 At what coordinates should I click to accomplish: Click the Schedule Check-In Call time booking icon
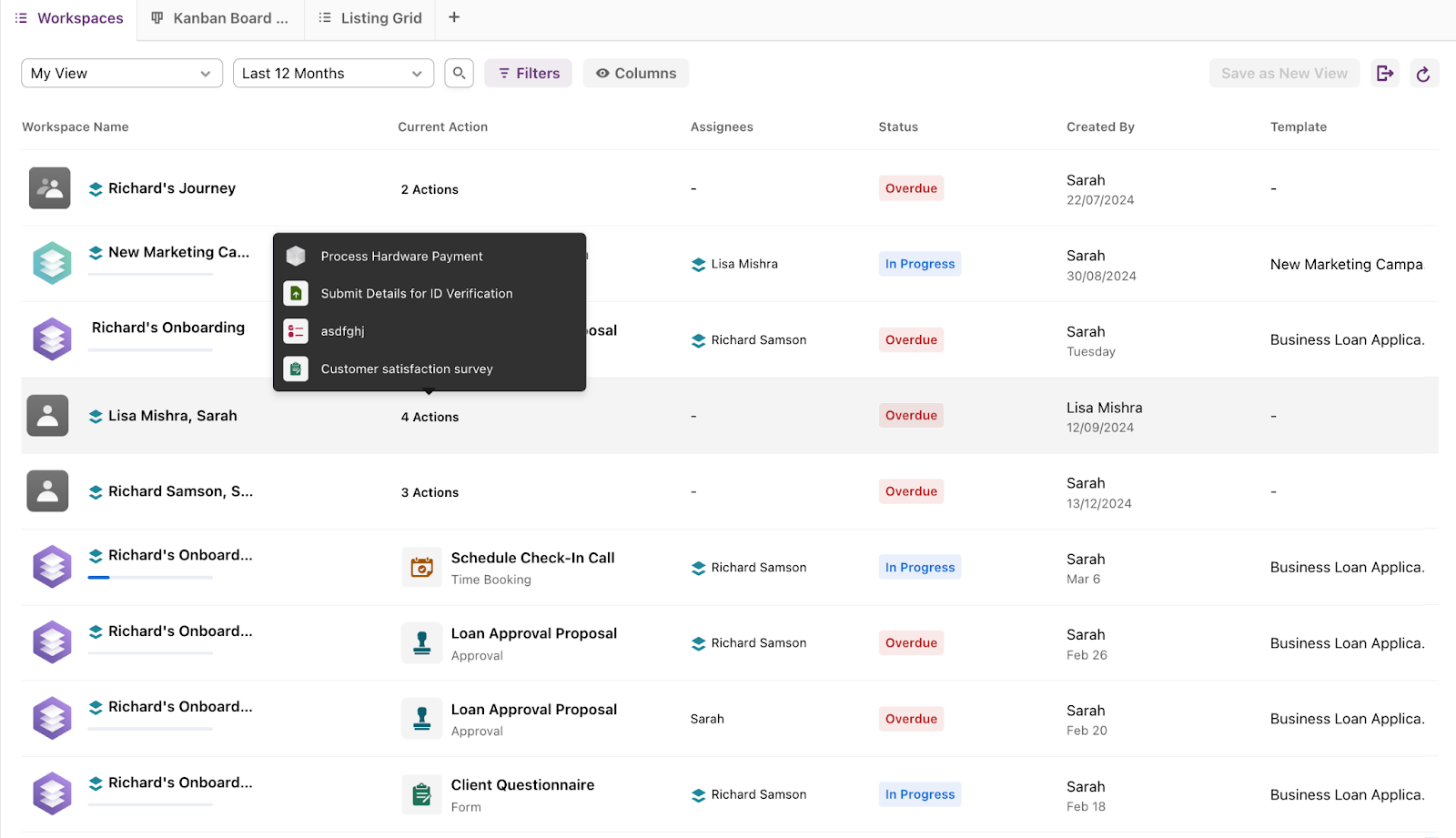(x=422, y=568)
